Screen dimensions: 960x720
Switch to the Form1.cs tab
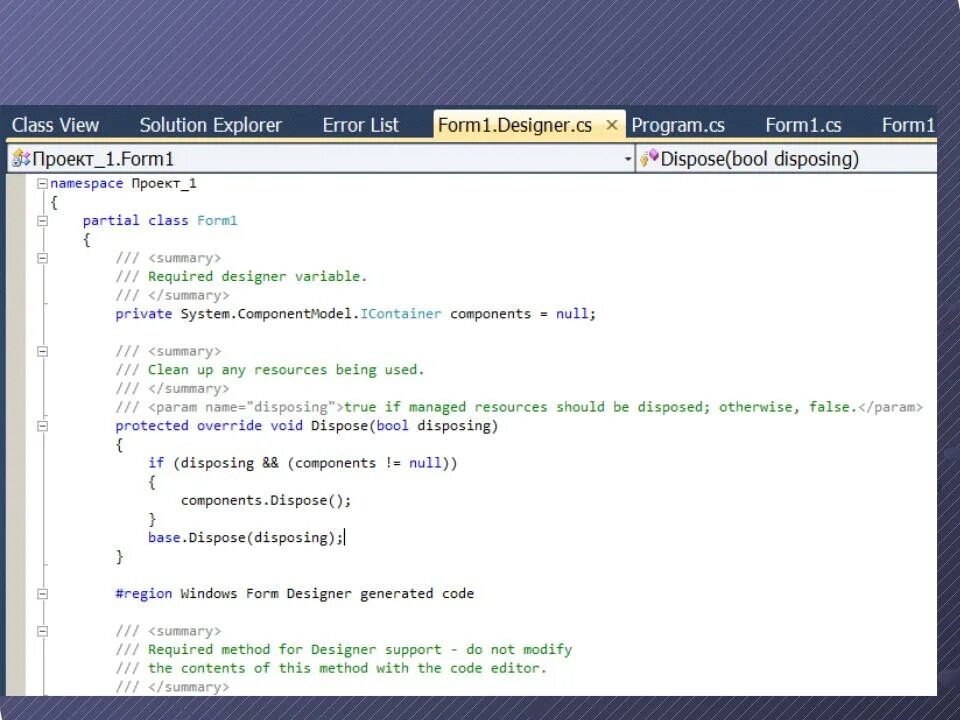click(x=803, y=125)
